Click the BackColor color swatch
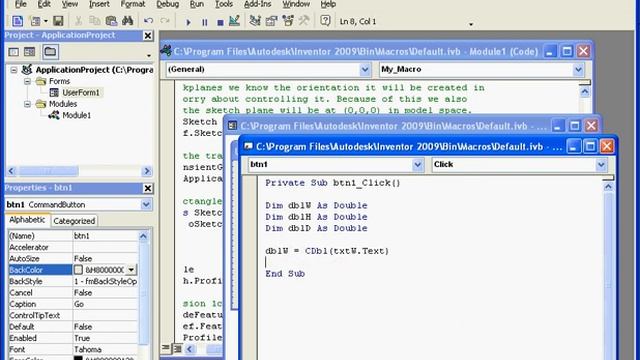Viewport: 640px width, 360px height. 78,270
